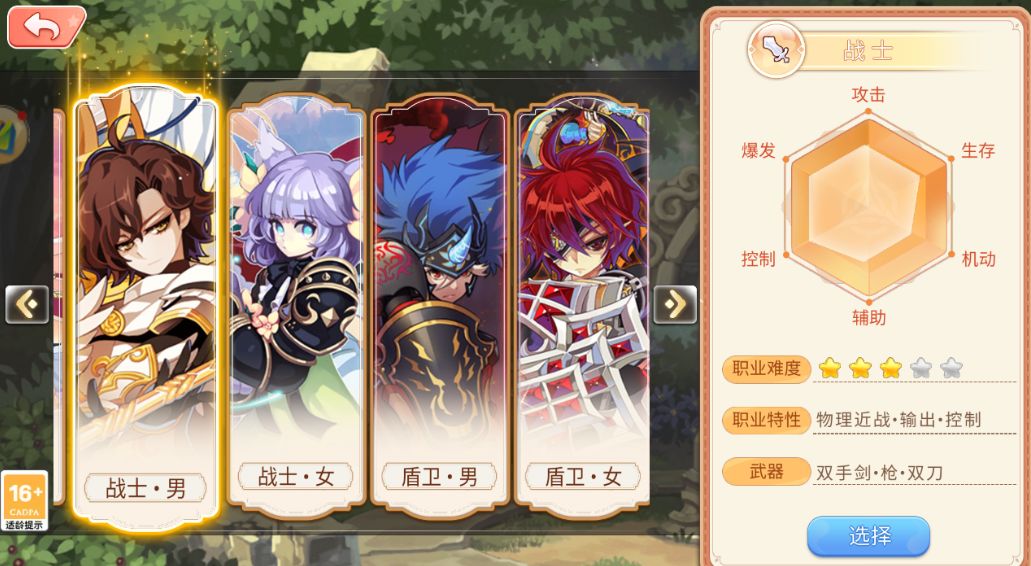Click the 职业特性 label

766,420
